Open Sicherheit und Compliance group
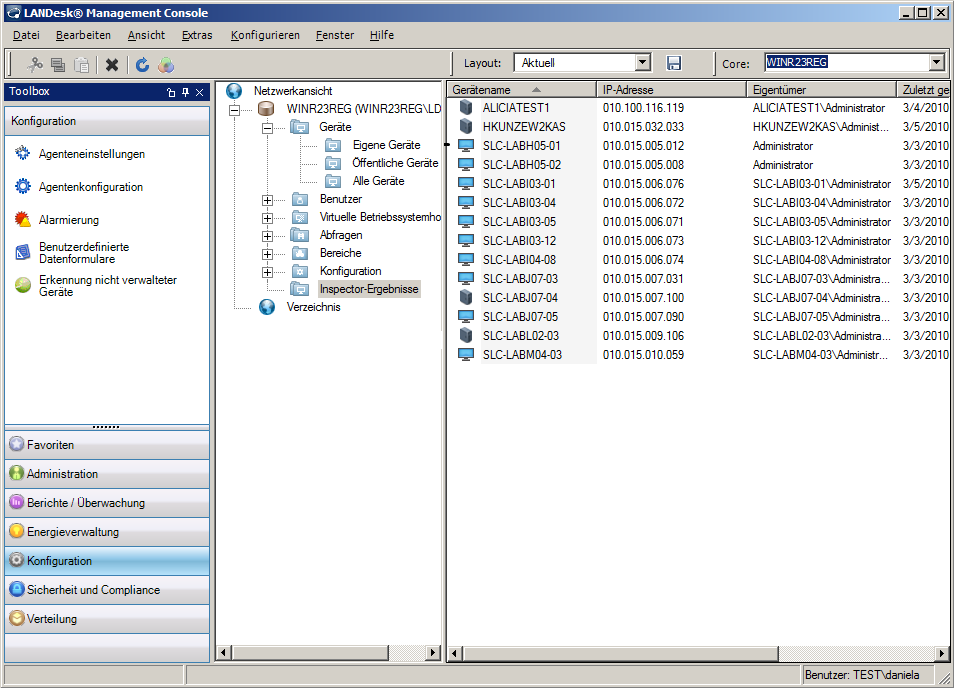 [107, 589]
